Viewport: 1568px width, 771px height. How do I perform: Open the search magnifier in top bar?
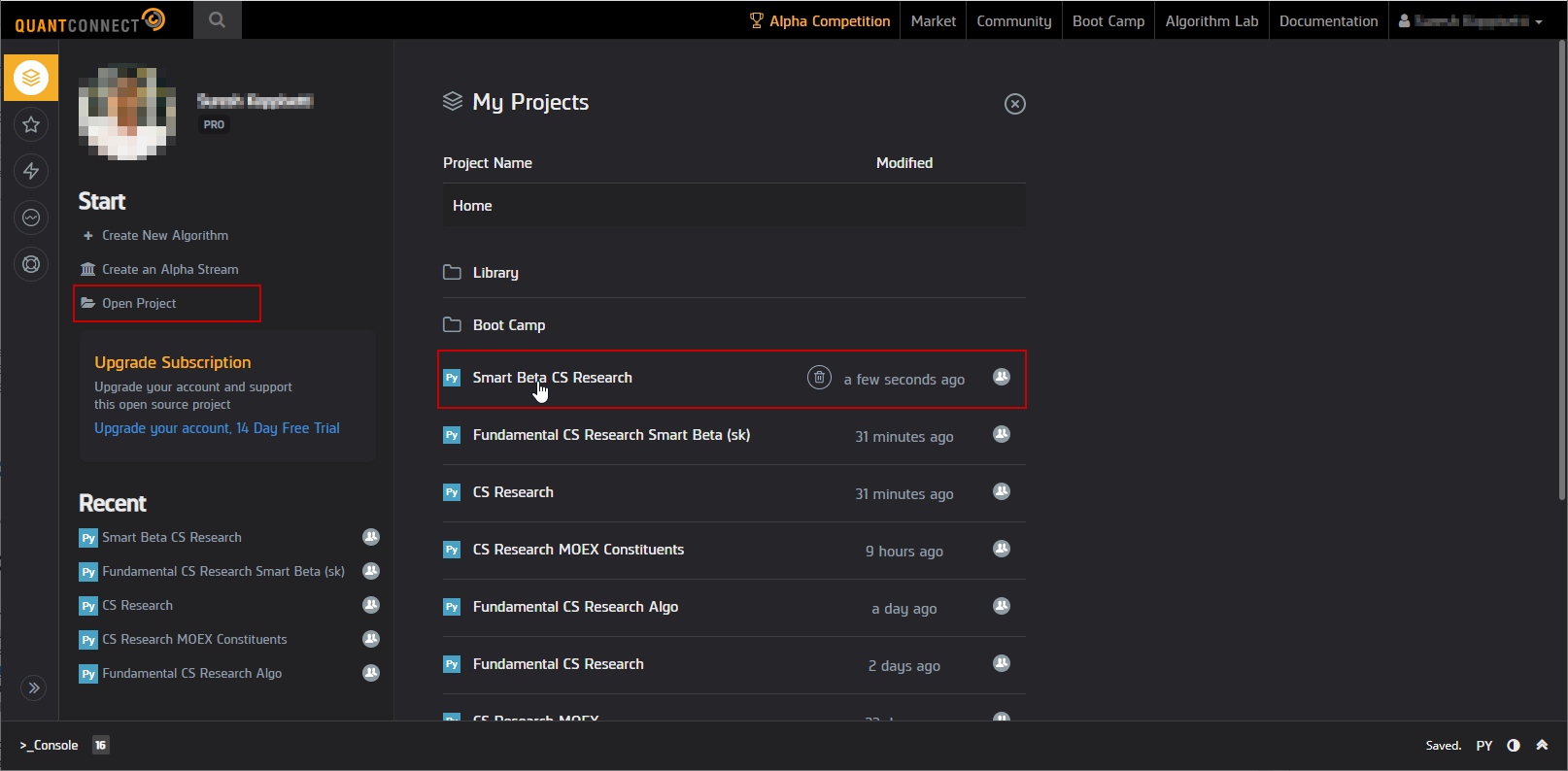218,19
